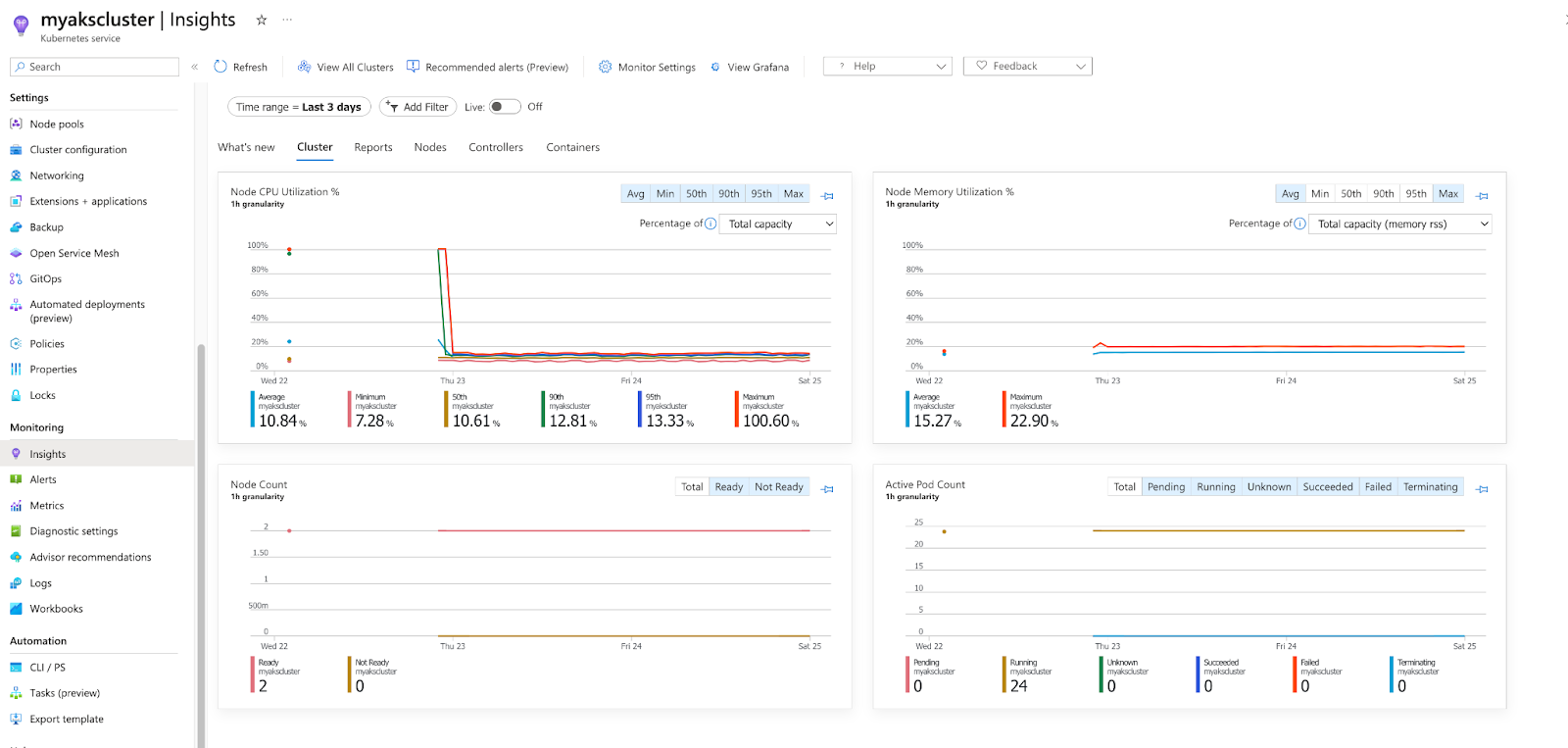
Task: Switch to the Nodes tab
Action: [430, 147]
